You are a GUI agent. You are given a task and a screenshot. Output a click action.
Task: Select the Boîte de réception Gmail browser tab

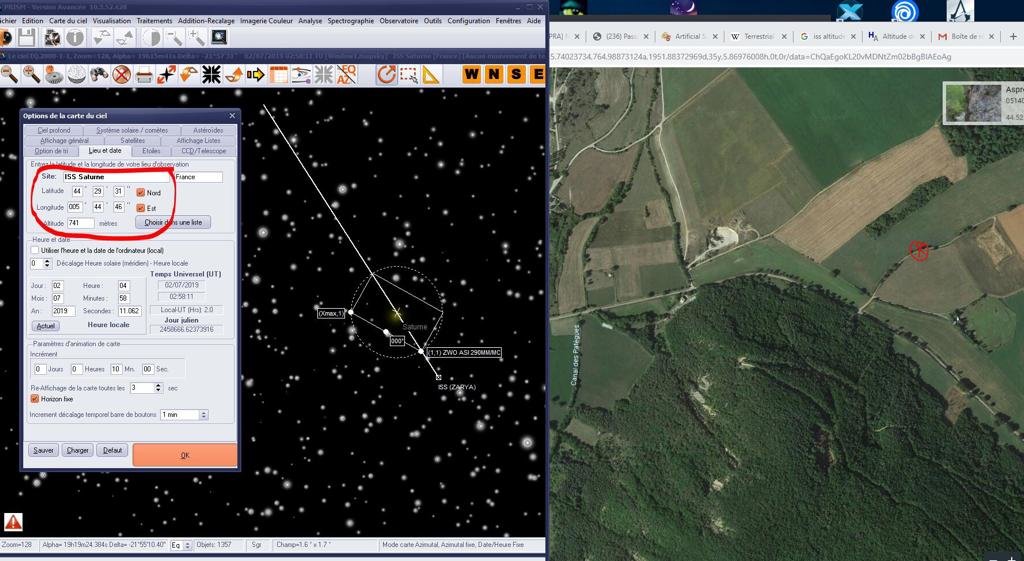pyautogui.click(x=966, y=37)
